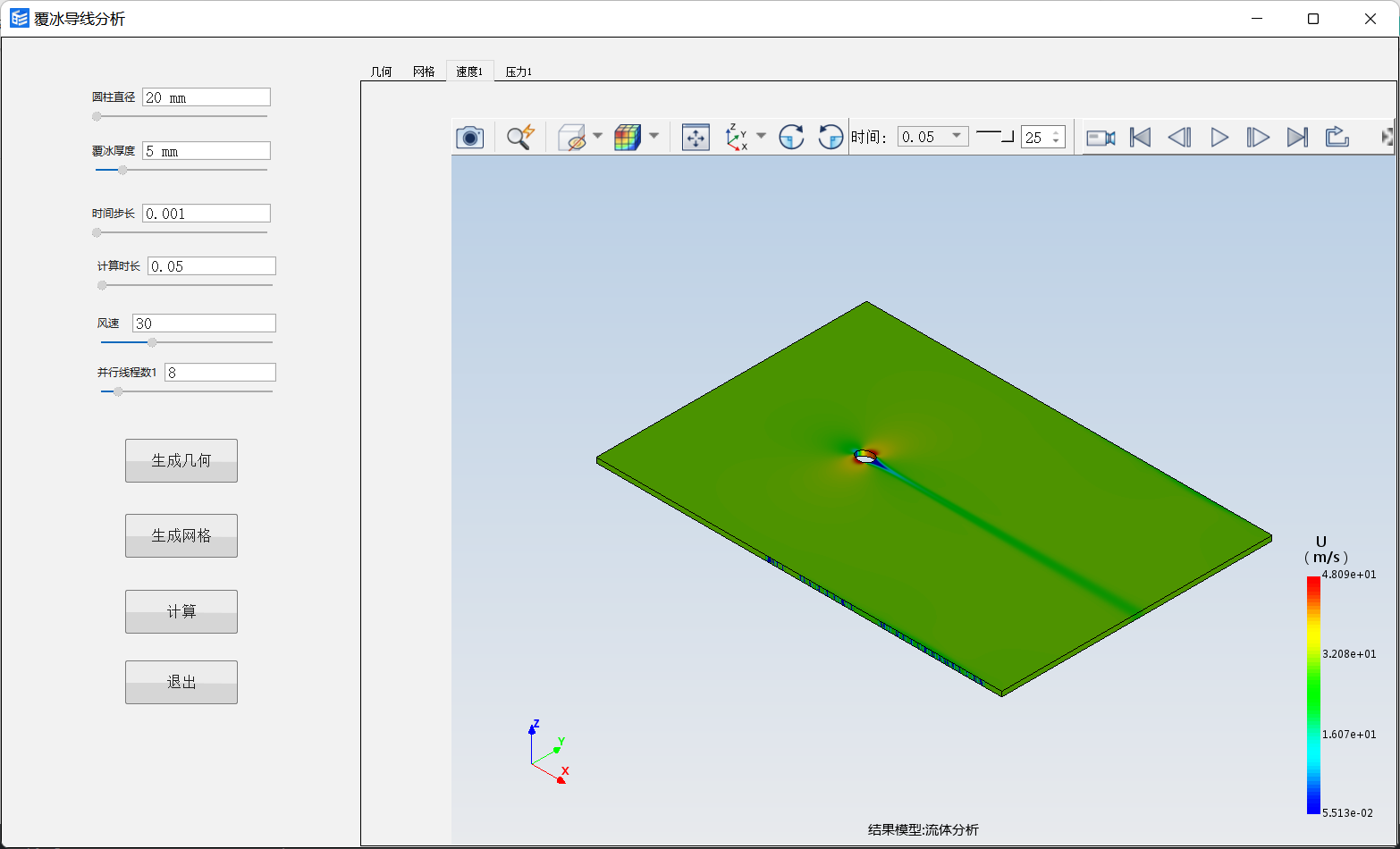This screenshot has height=849, width=1400.
Task: Click the 退出 button
Action: click(181, 682)
